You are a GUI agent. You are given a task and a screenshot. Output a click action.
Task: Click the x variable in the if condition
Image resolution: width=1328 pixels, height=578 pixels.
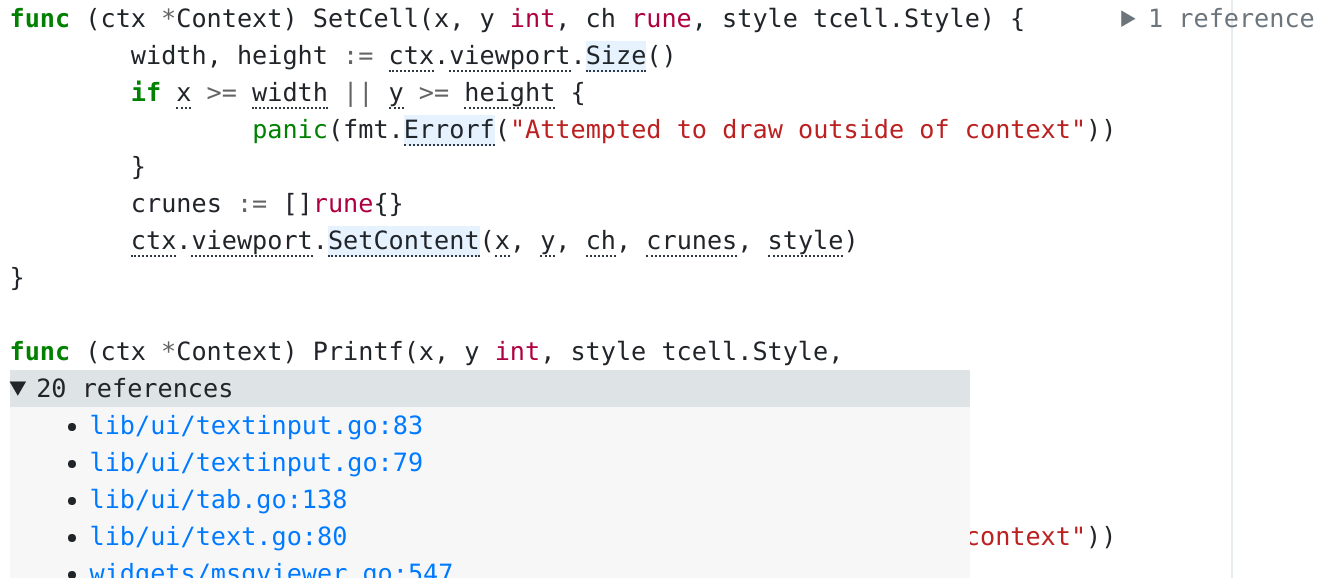tap(183, 93)
